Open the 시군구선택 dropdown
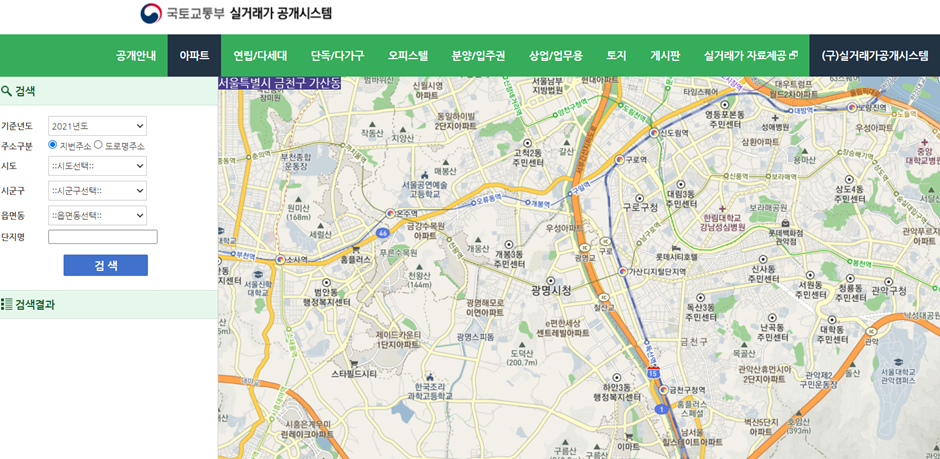This screenshot has height=459, width=940. point(98,191)
